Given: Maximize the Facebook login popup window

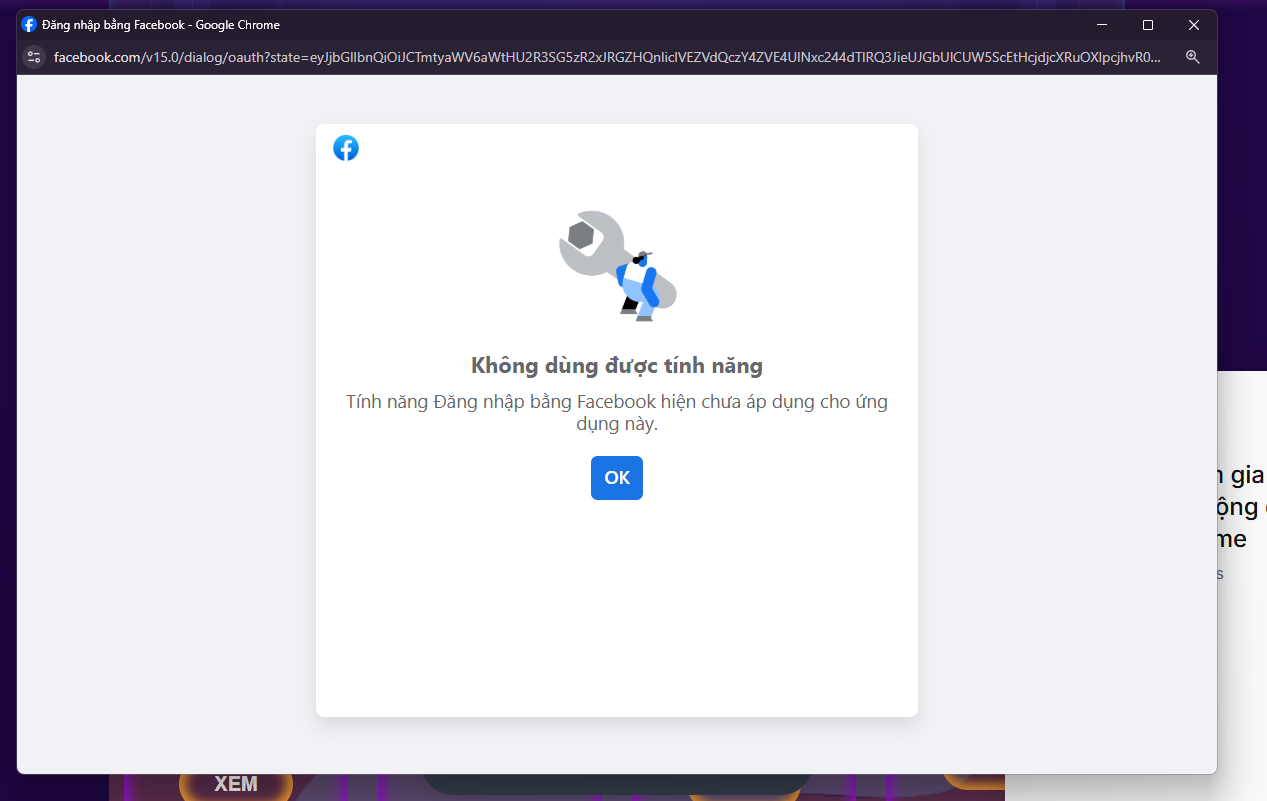Looking at the screenshot, I should [1148, 25].
